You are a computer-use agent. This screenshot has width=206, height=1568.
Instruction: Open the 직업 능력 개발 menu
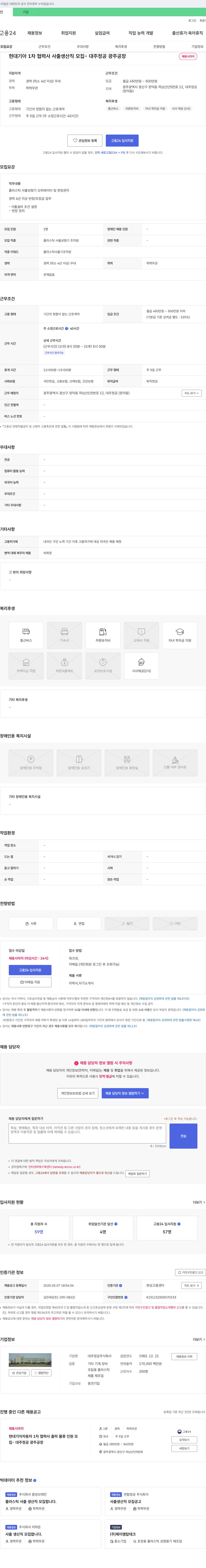pyautogui.click(x=141, y=33)
